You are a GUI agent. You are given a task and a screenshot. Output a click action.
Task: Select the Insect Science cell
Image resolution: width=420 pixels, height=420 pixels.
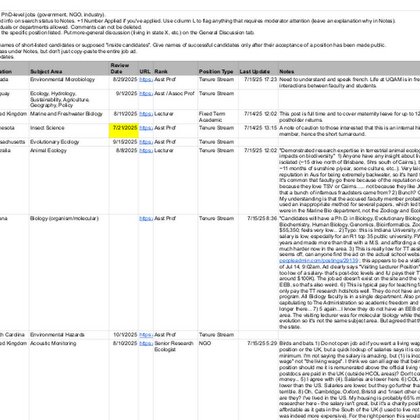pos(69,131)
